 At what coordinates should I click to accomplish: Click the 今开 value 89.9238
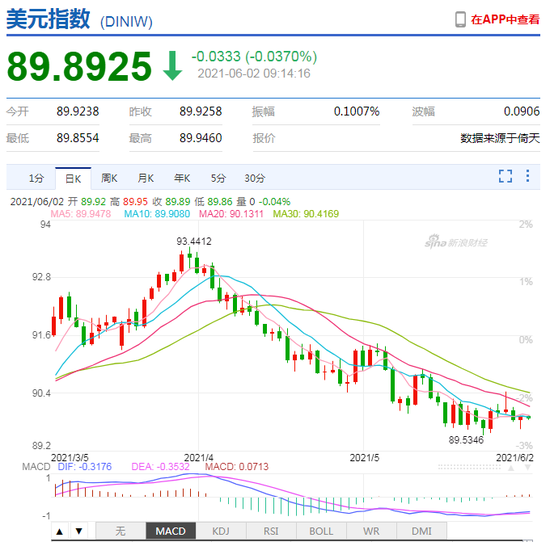point(78,112)
